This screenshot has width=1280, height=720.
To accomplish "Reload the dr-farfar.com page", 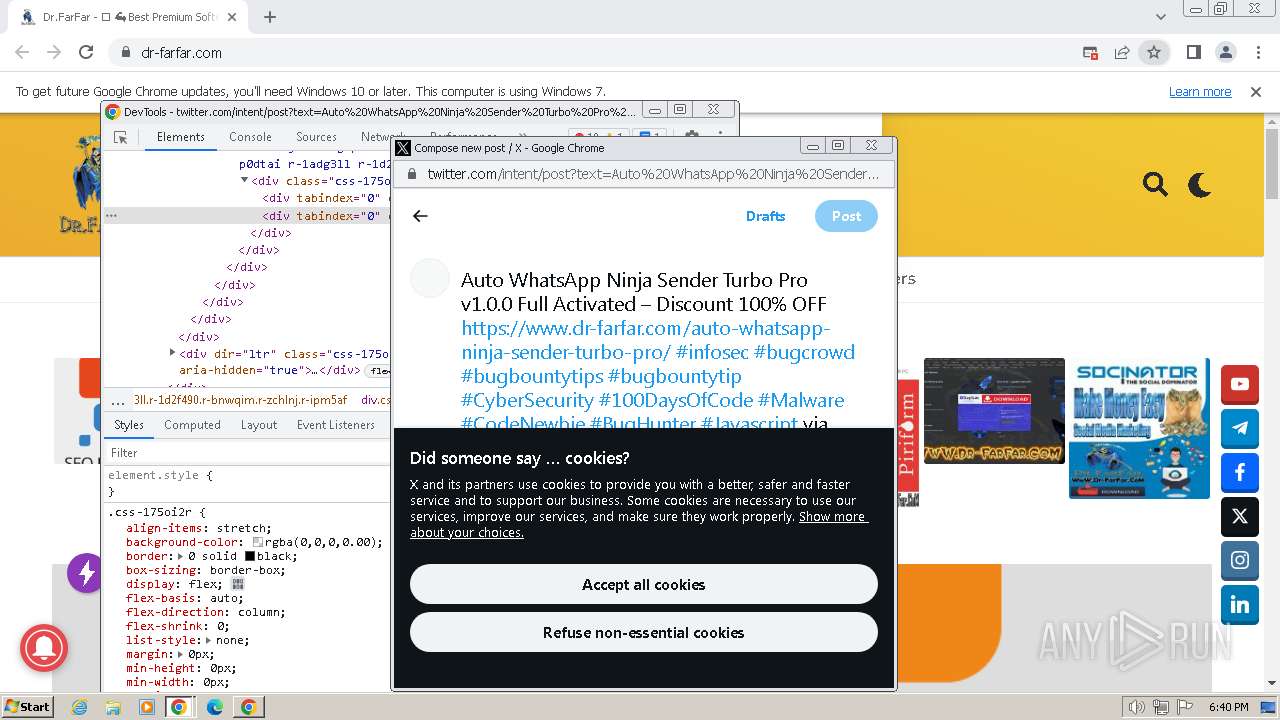I will [x=86, y=52].
